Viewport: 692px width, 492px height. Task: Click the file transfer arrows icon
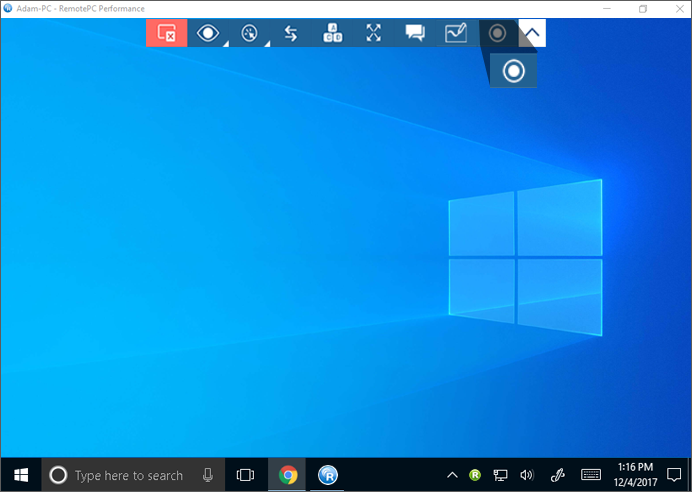pos(291,33)
